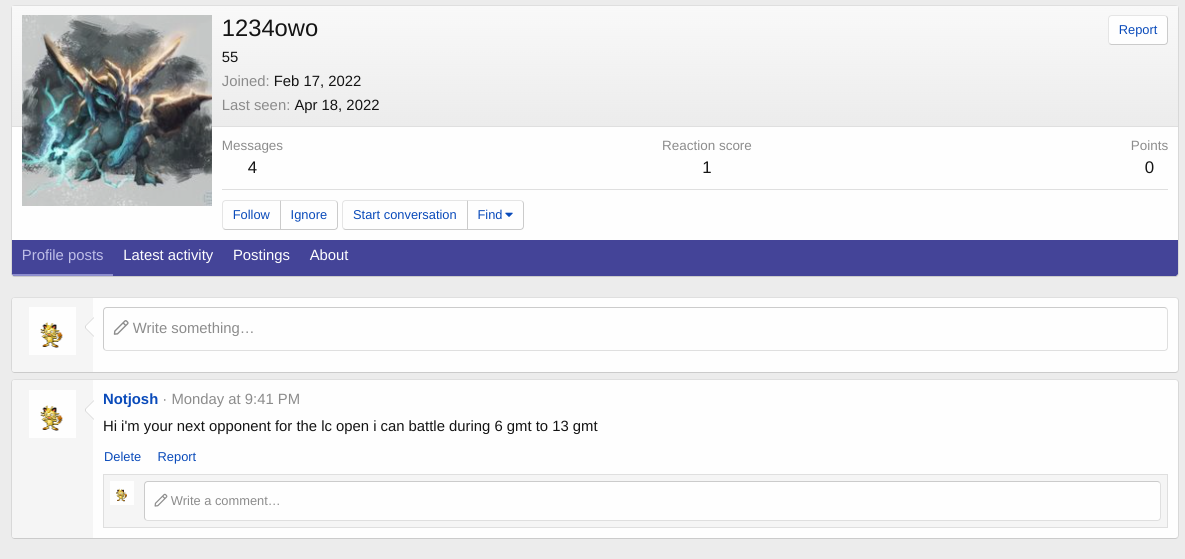The height and width of the screenshot is (559, 1185).
Task: Report the profile using top-right Report button
Action: [1137, 30]
